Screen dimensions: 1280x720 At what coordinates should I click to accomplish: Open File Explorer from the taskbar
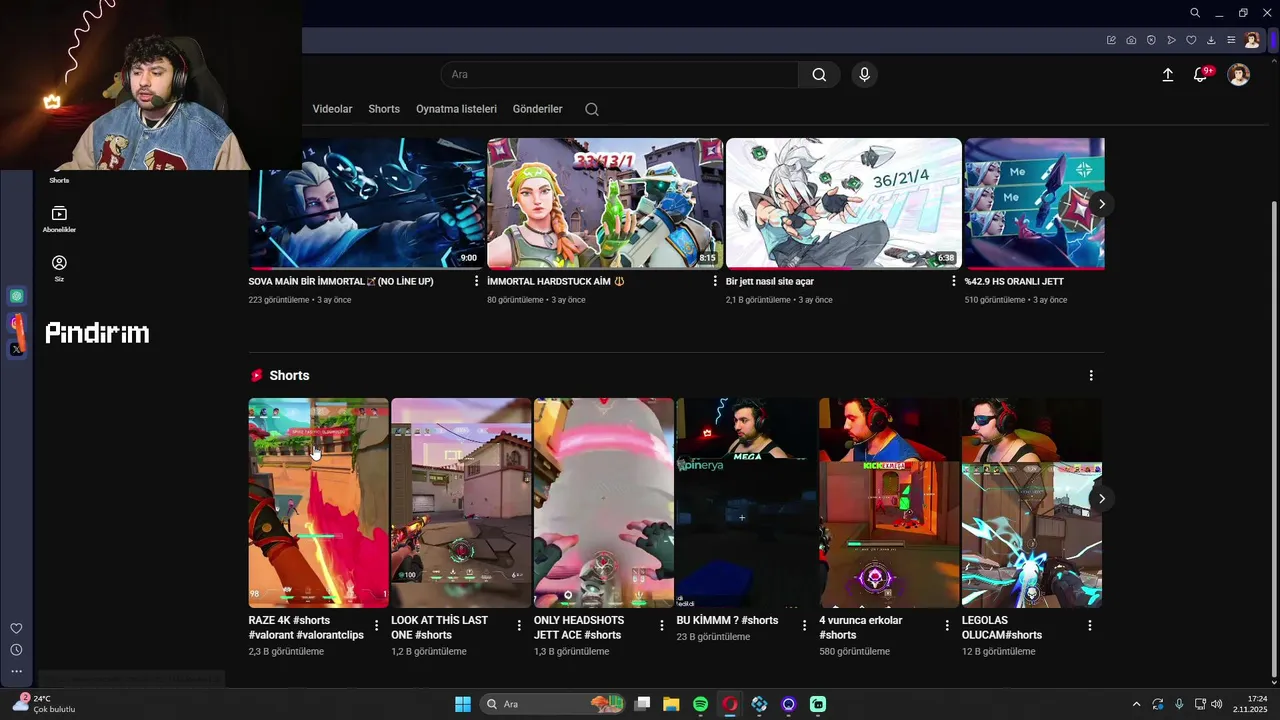click(x=671, y=704)
